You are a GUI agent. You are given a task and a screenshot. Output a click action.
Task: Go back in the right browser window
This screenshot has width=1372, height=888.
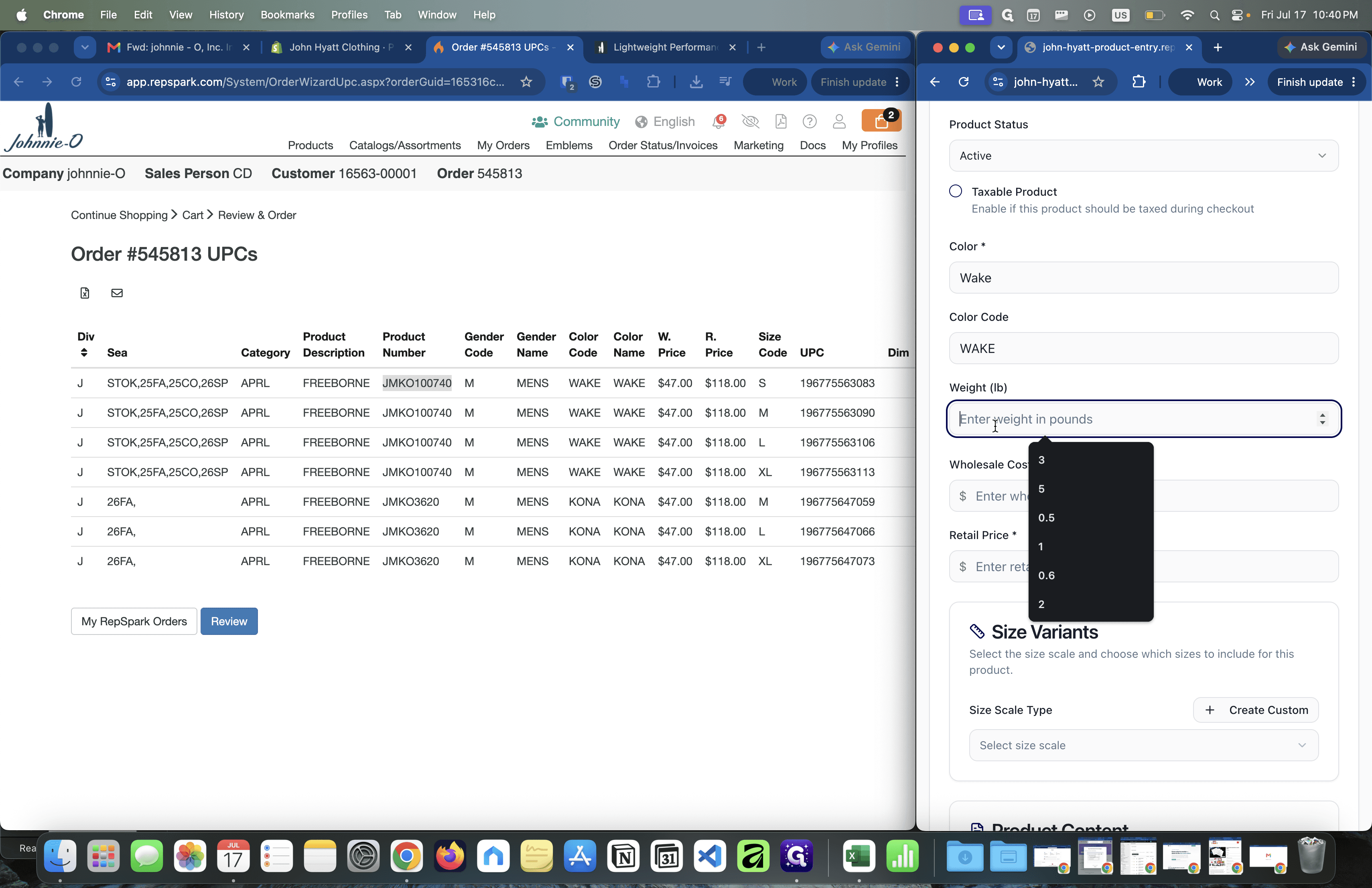[x=934, y=82]
